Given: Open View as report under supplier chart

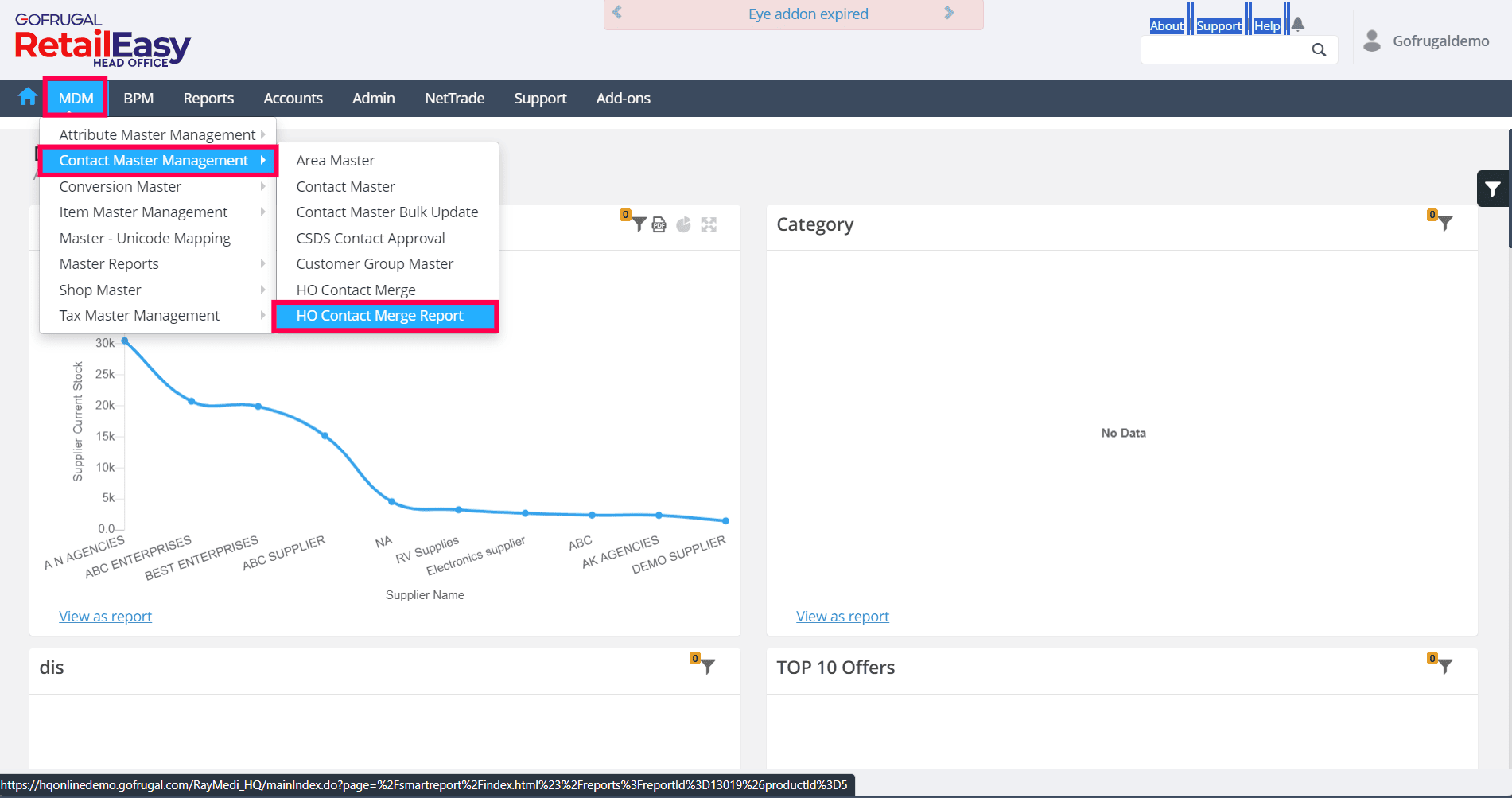Looking at the screenshot, I should click(x=105, y=617).
